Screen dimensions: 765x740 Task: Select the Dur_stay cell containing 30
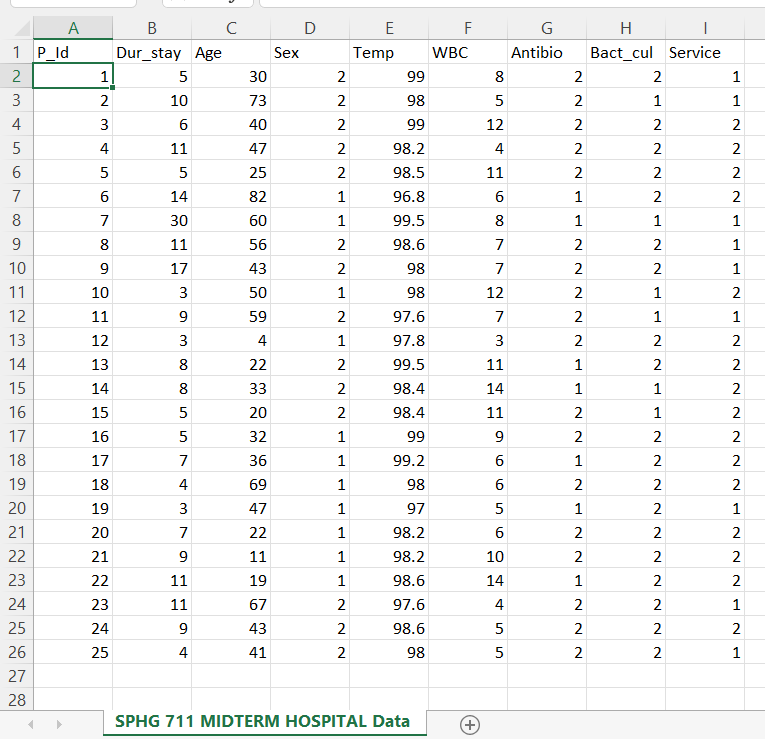(152, 220)
